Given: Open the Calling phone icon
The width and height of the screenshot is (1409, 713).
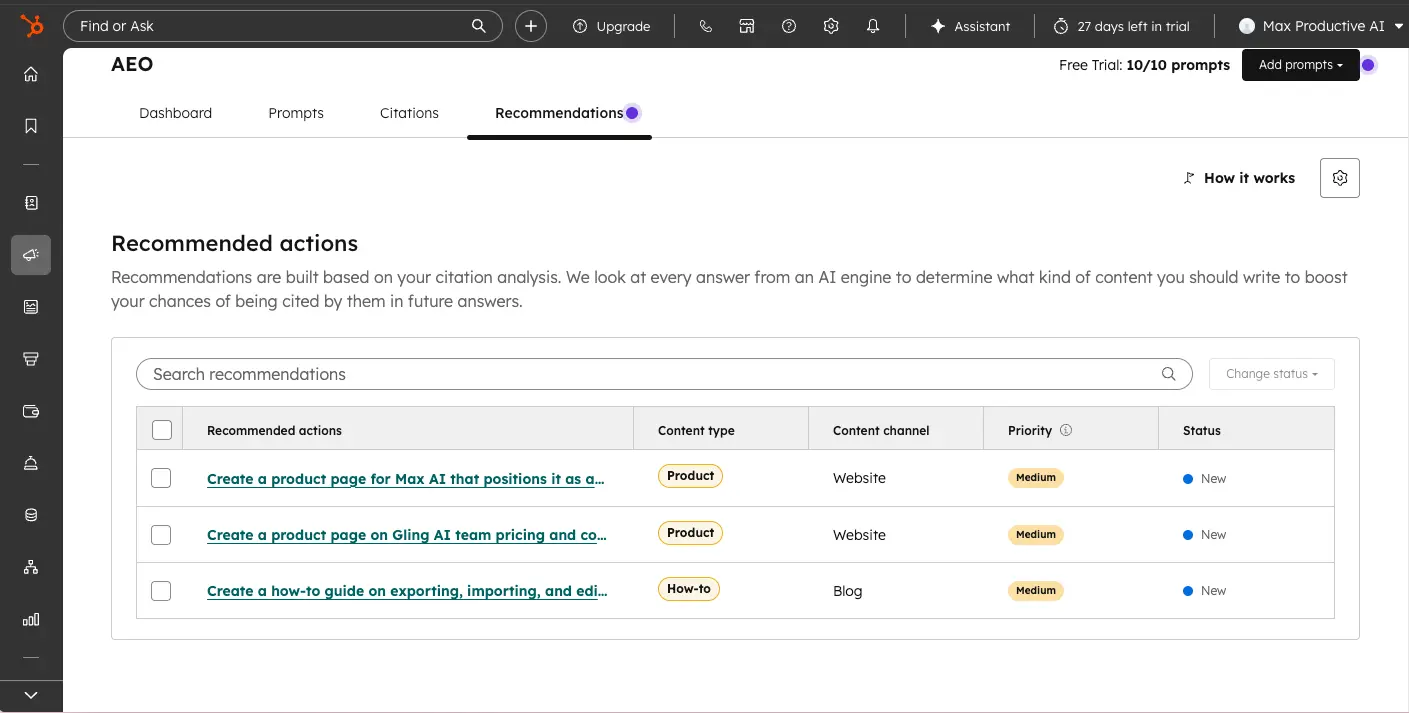Looking at the screenshot, I should [x=706, y=26].
